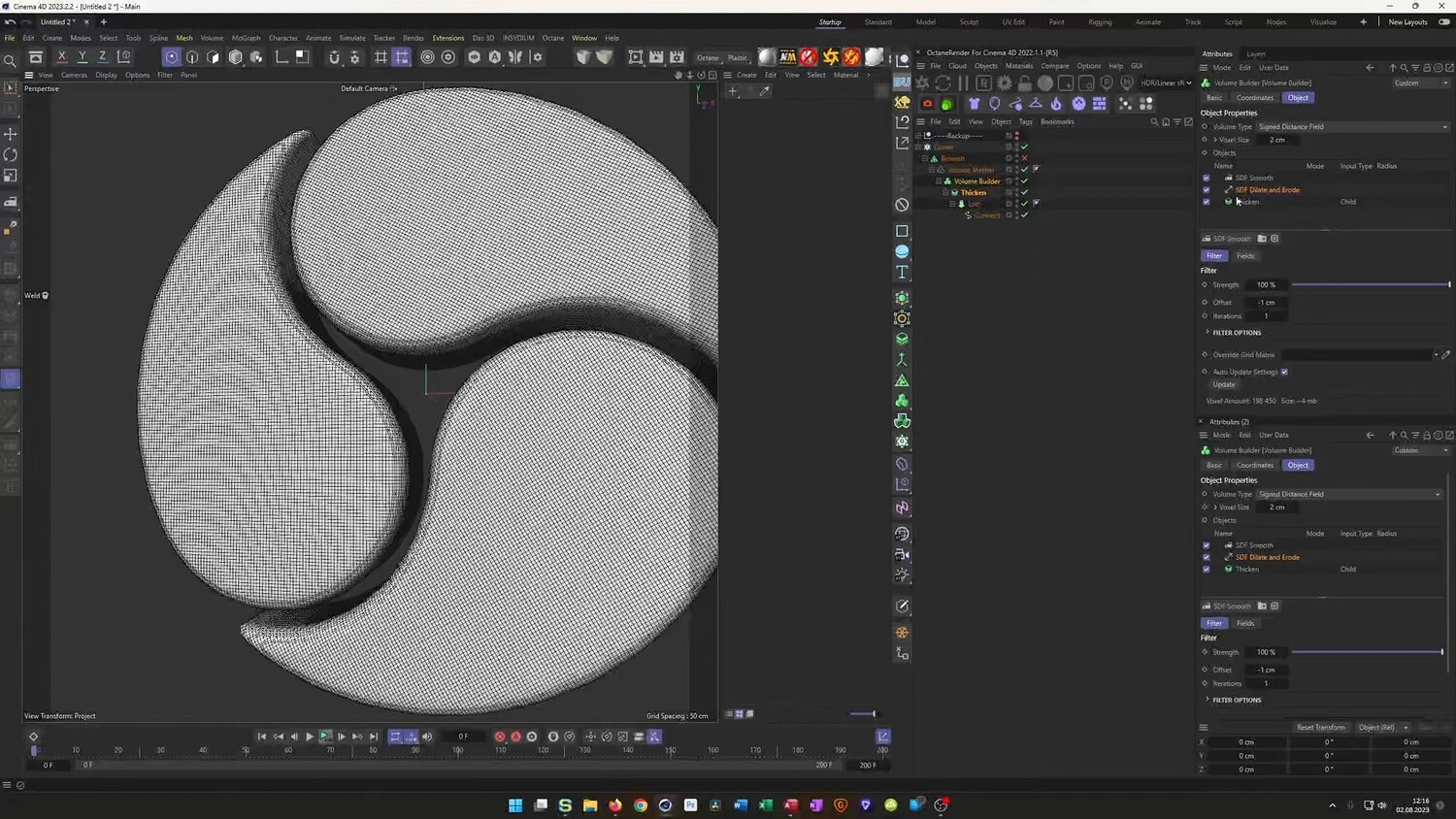Viewport: 1456px width, 819px height.
Task: Click the Octane green object icon
Action: tap(948, 104)
